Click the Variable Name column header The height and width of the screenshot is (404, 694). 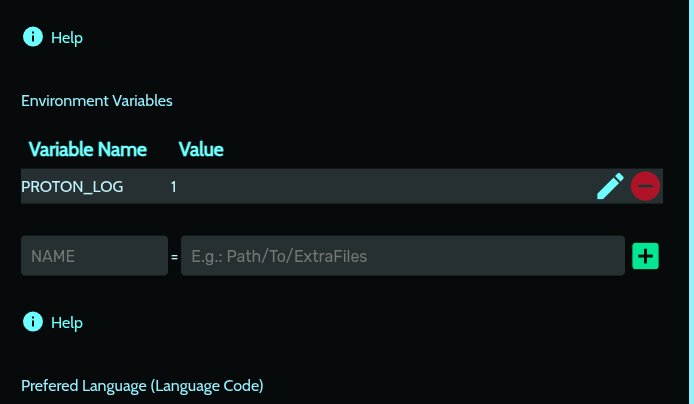click(x=87, y=150)
